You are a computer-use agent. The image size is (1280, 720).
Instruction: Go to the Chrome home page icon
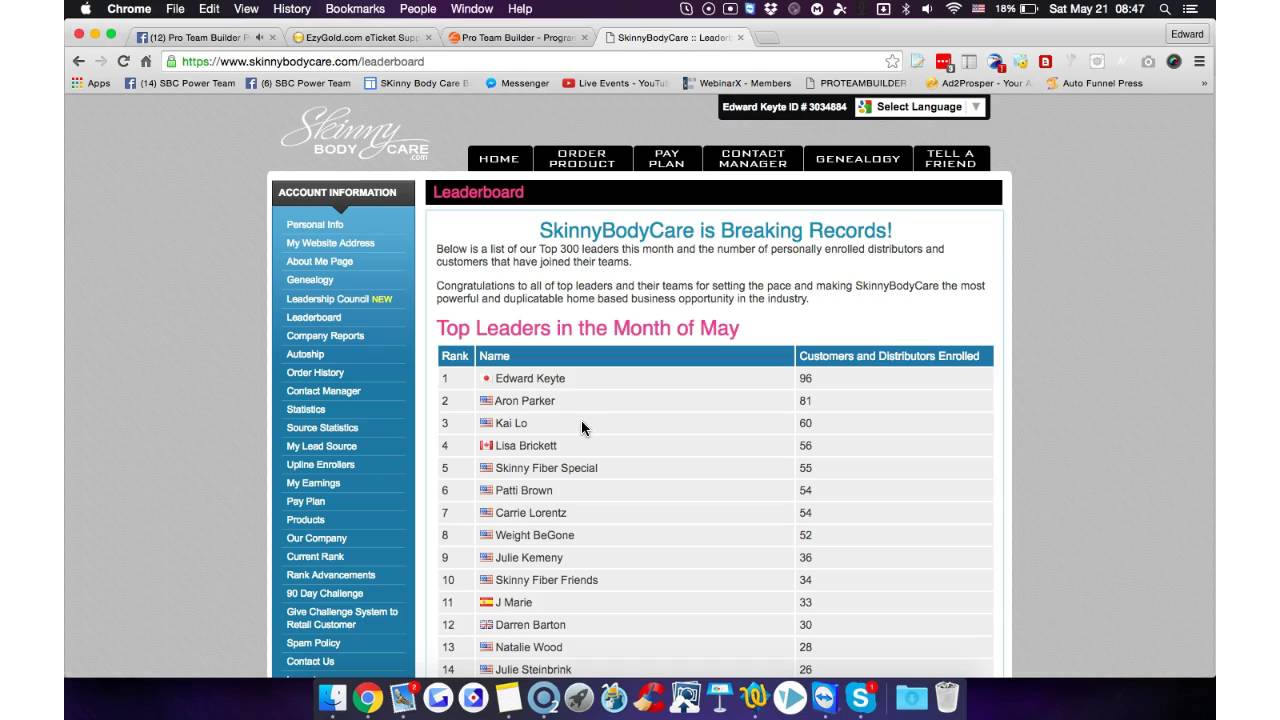coord(146,61)
